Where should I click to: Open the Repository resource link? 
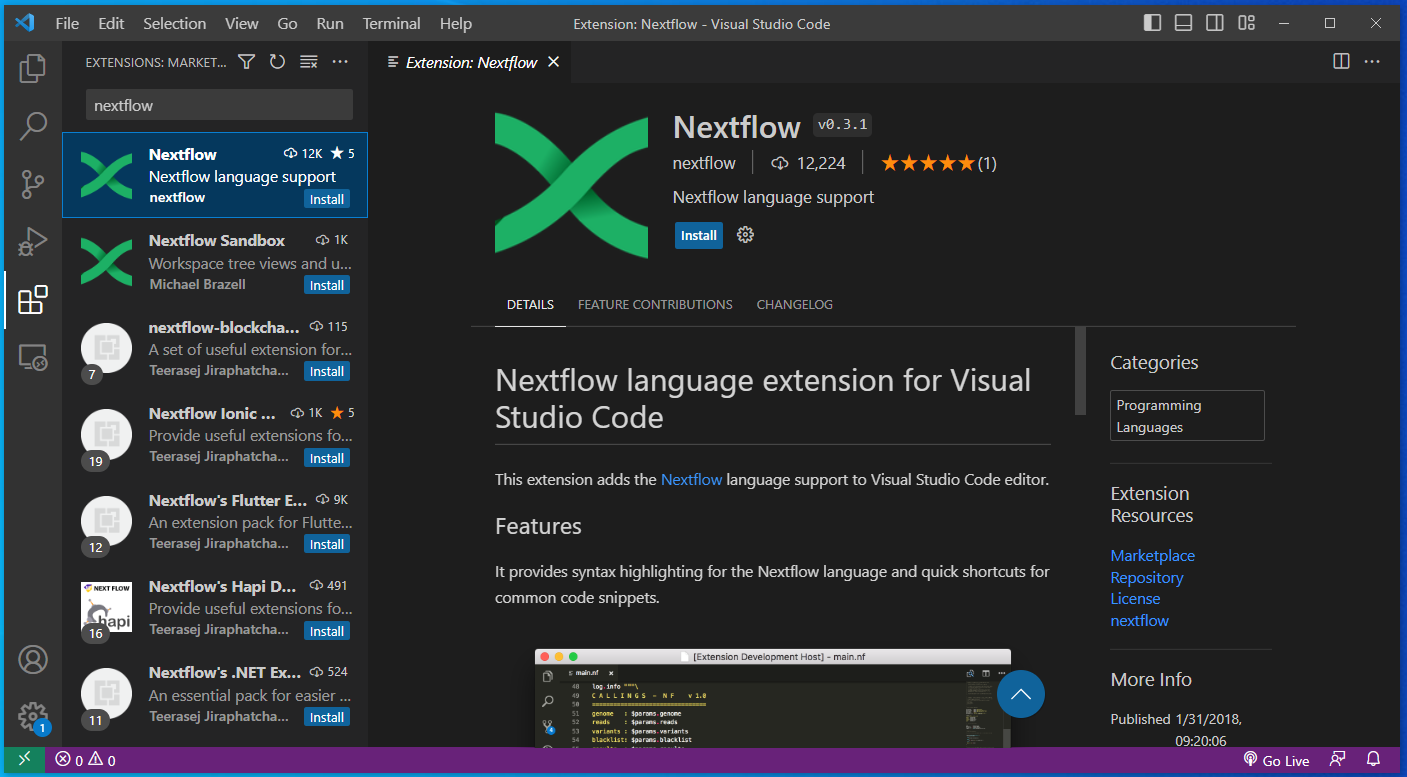[1146, 577]
